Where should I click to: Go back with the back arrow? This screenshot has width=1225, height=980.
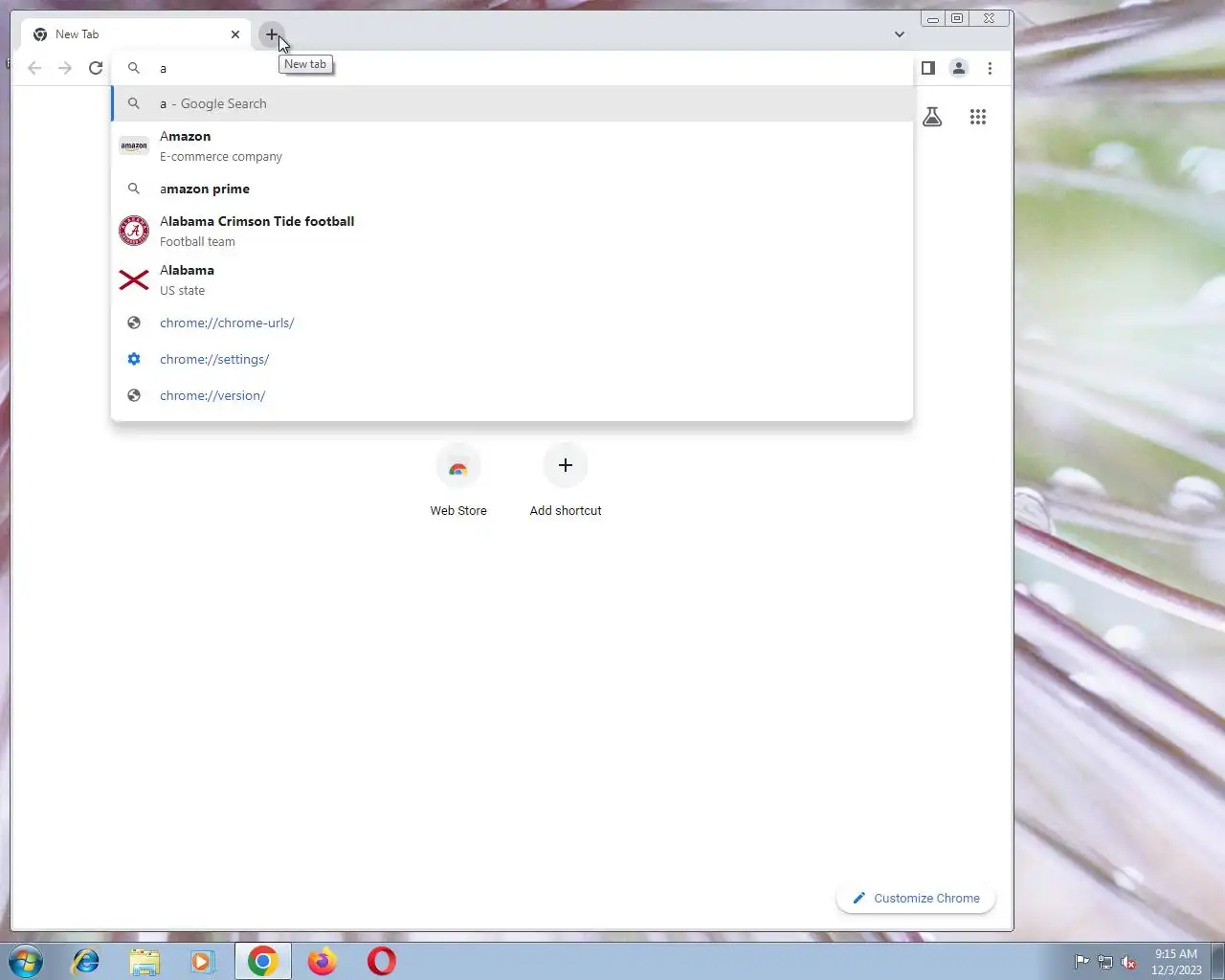[x=34, y=68]
